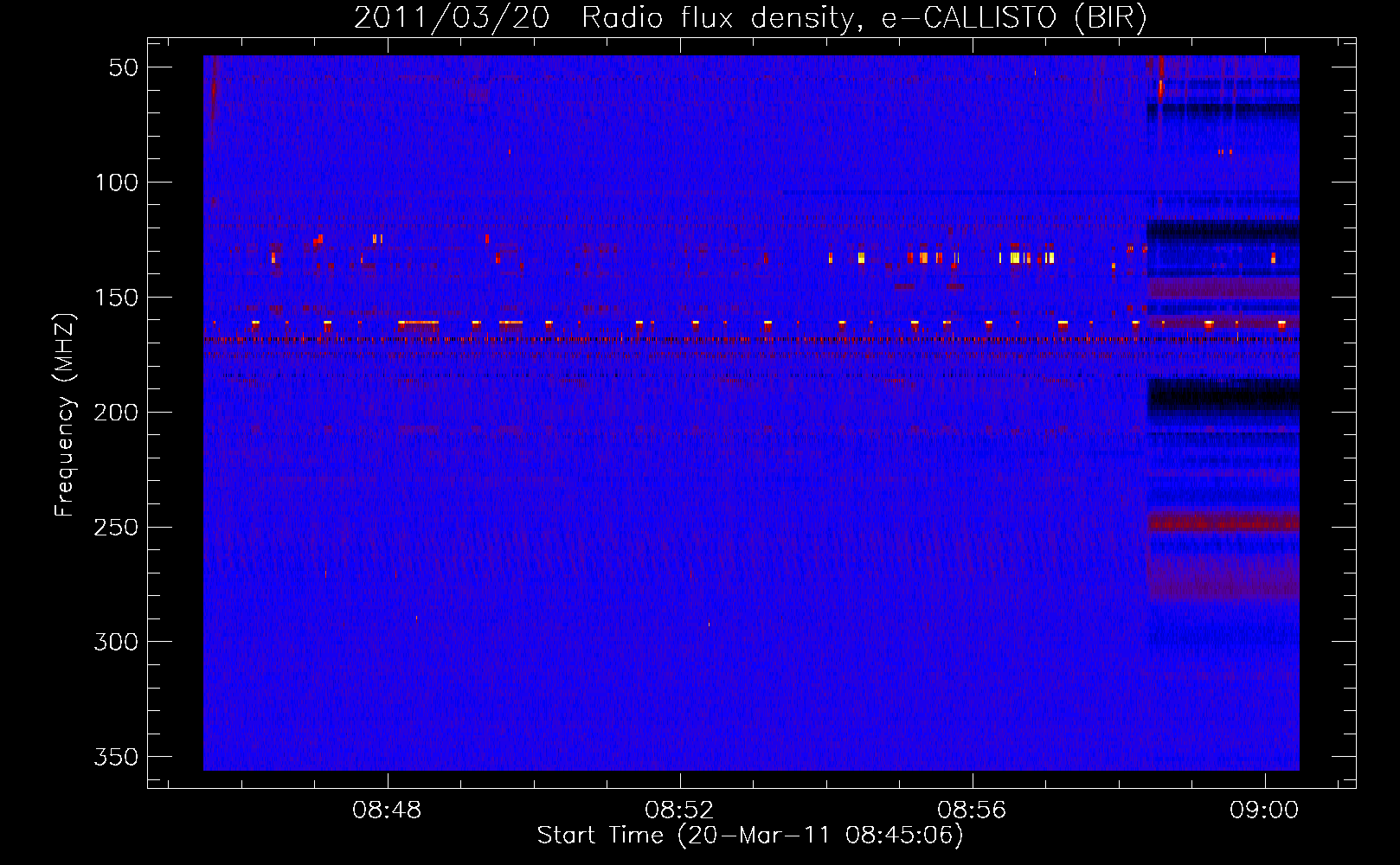Click the 08:52 time tick label
This screenshot has height=865, width=1400.
tap(679, 810)
